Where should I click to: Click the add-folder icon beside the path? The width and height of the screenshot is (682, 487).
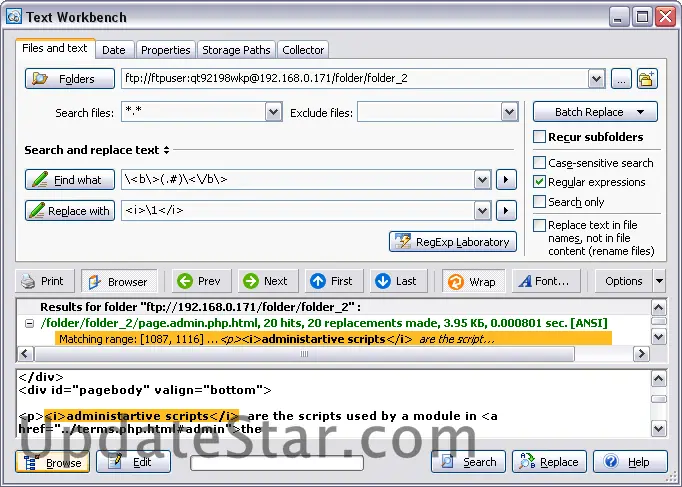pos(647,79)
